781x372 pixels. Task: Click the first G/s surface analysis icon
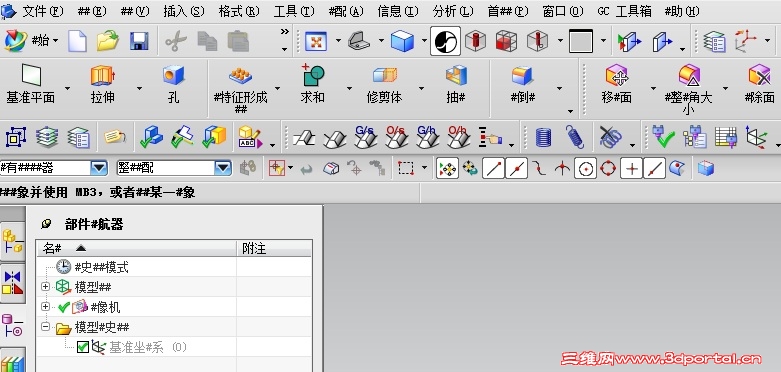[365, 137]
